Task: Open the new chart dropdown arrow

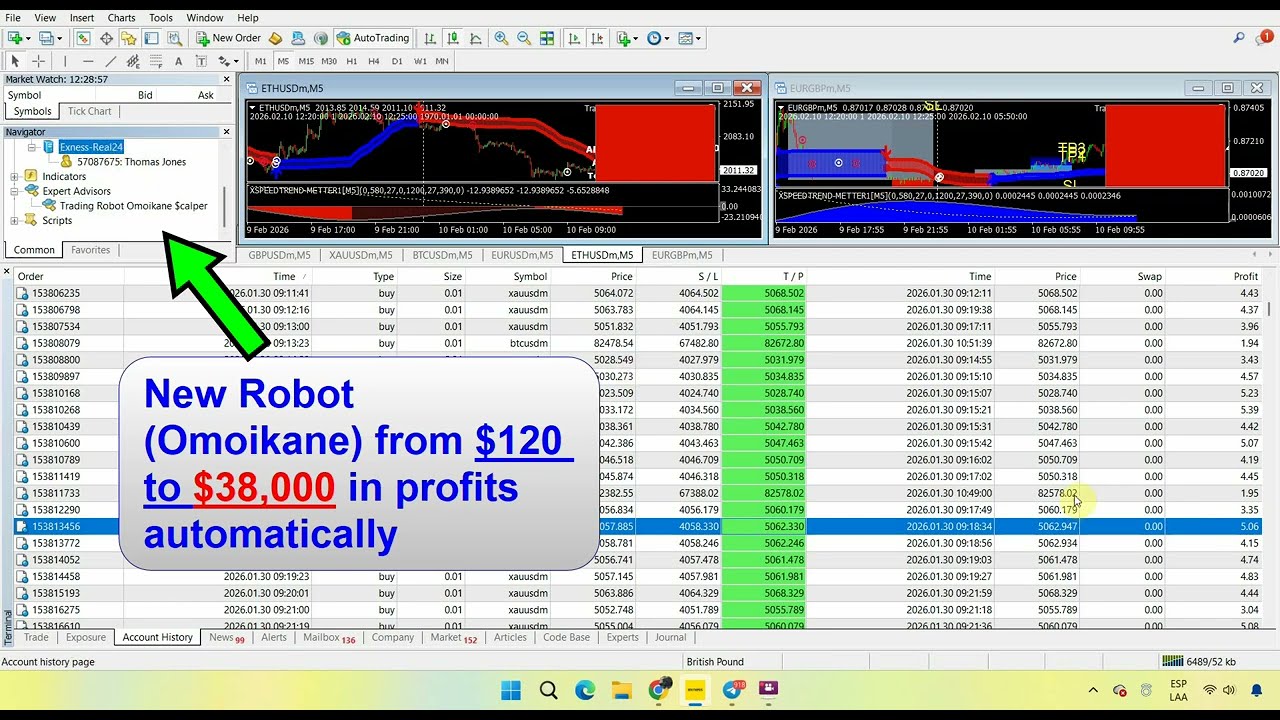Action: (x=28, y=38)
